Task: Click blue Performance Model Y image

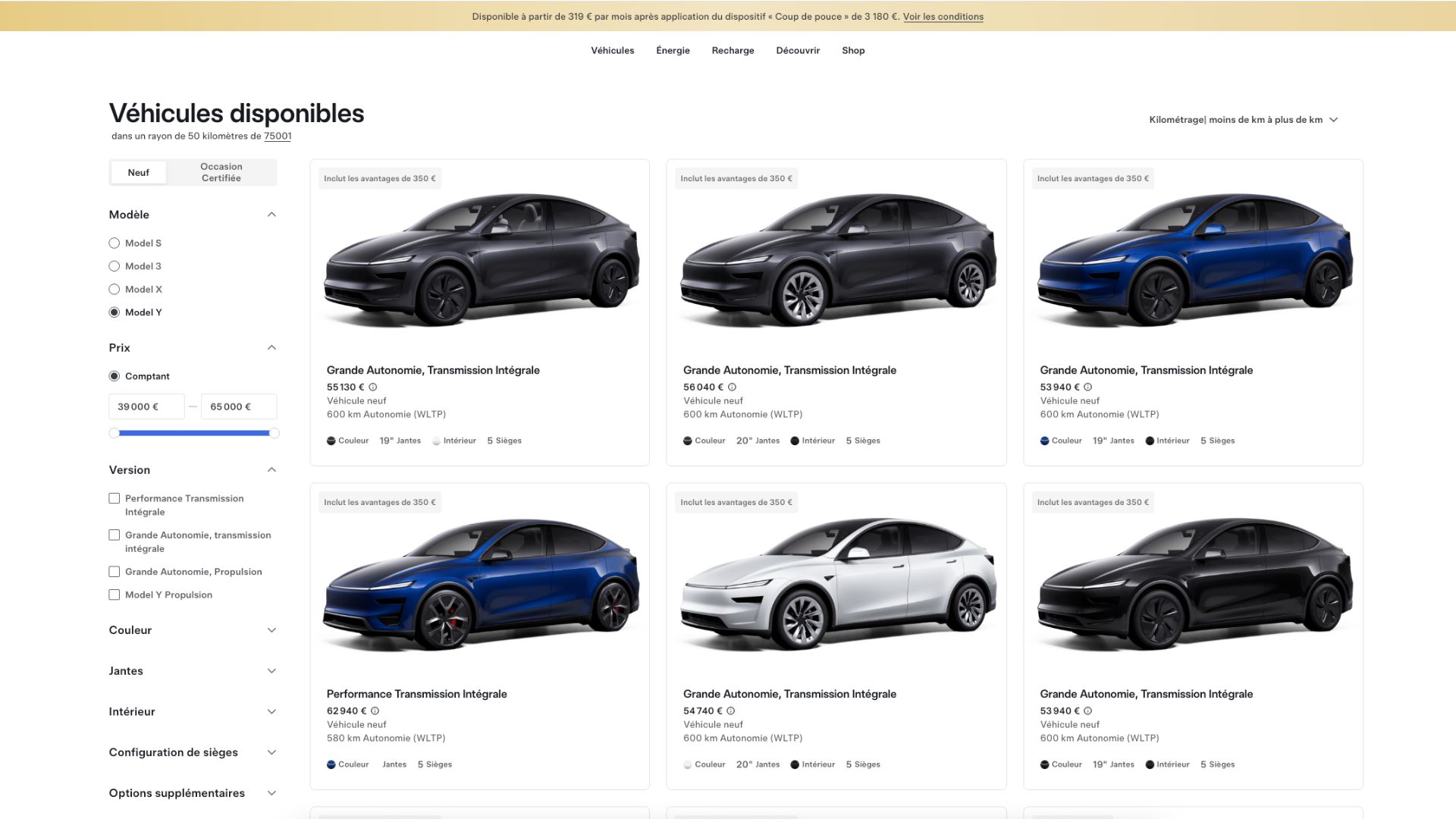Action: click(x=481, y=583)
